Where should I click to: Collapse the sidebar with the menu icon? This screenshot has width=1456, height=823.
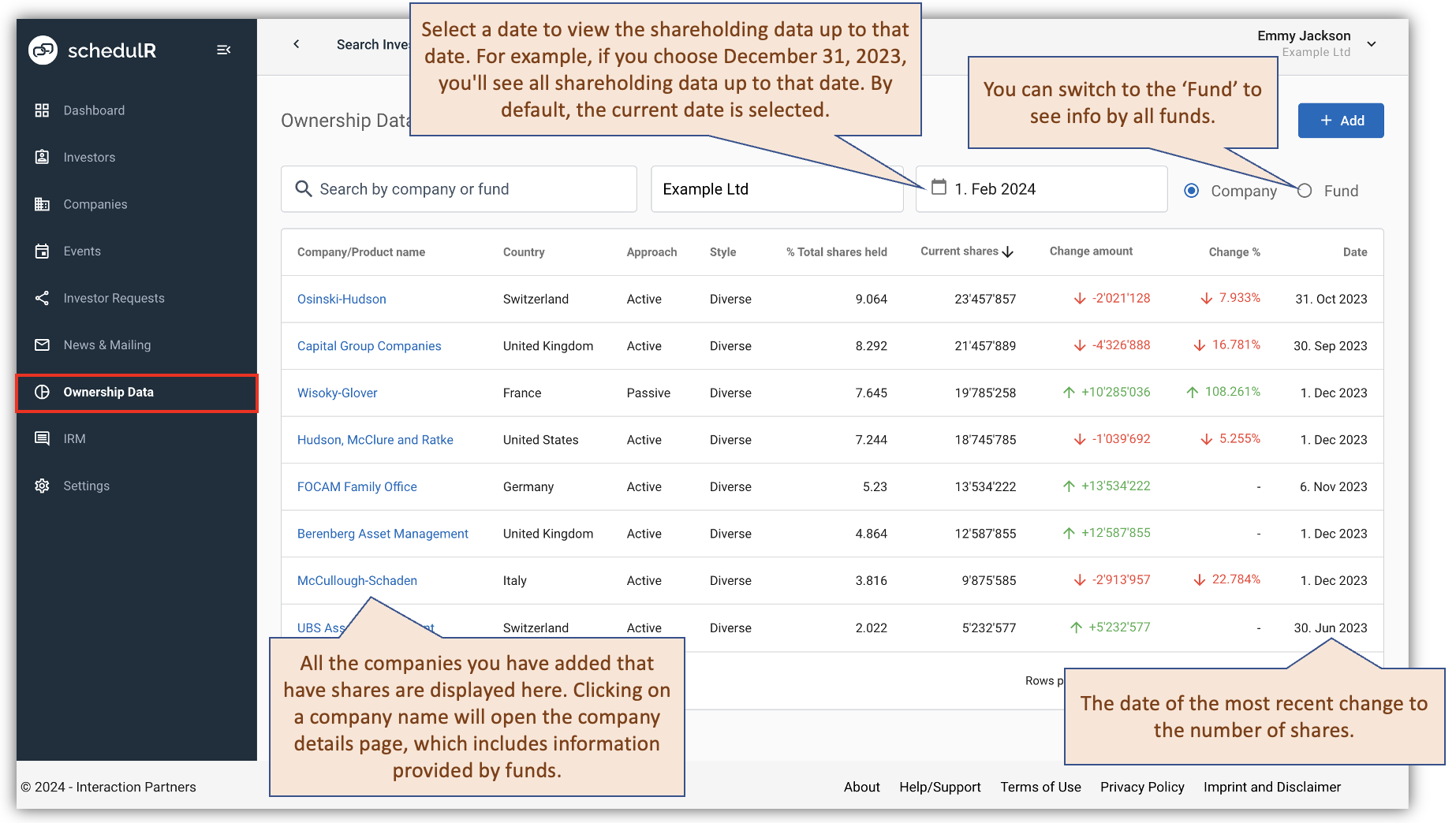pyautogui.click(x=224, y=49)
